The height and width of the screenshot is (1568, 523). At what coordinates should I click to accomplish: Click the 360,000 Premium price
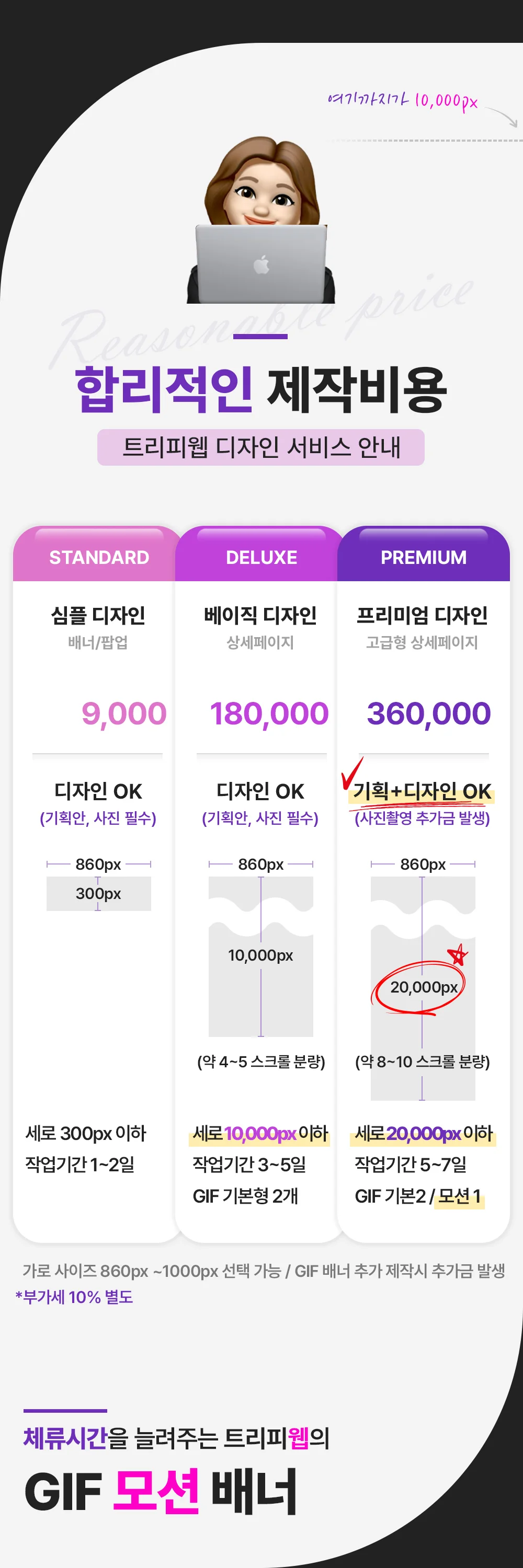(x=429, y=713)
